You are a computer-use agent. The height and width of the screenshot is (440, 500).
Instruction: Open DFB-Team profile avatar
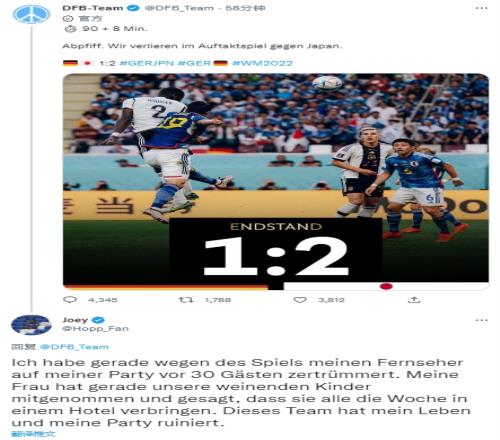pos(31,14)
